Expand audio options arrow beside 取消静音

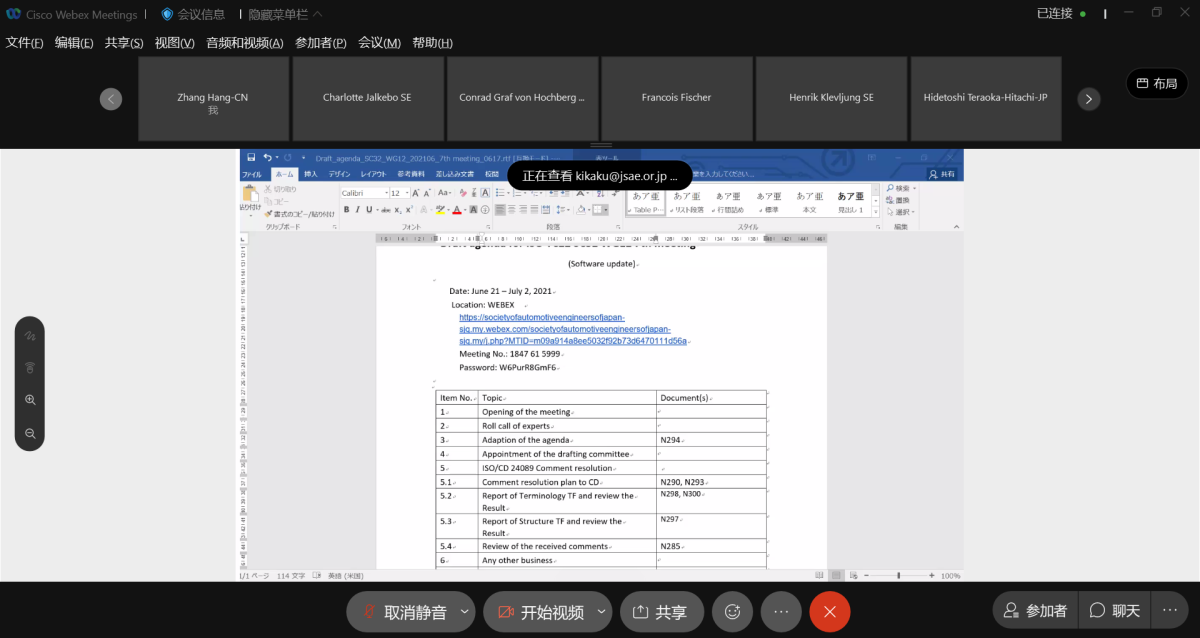click(x=464, y=612)
